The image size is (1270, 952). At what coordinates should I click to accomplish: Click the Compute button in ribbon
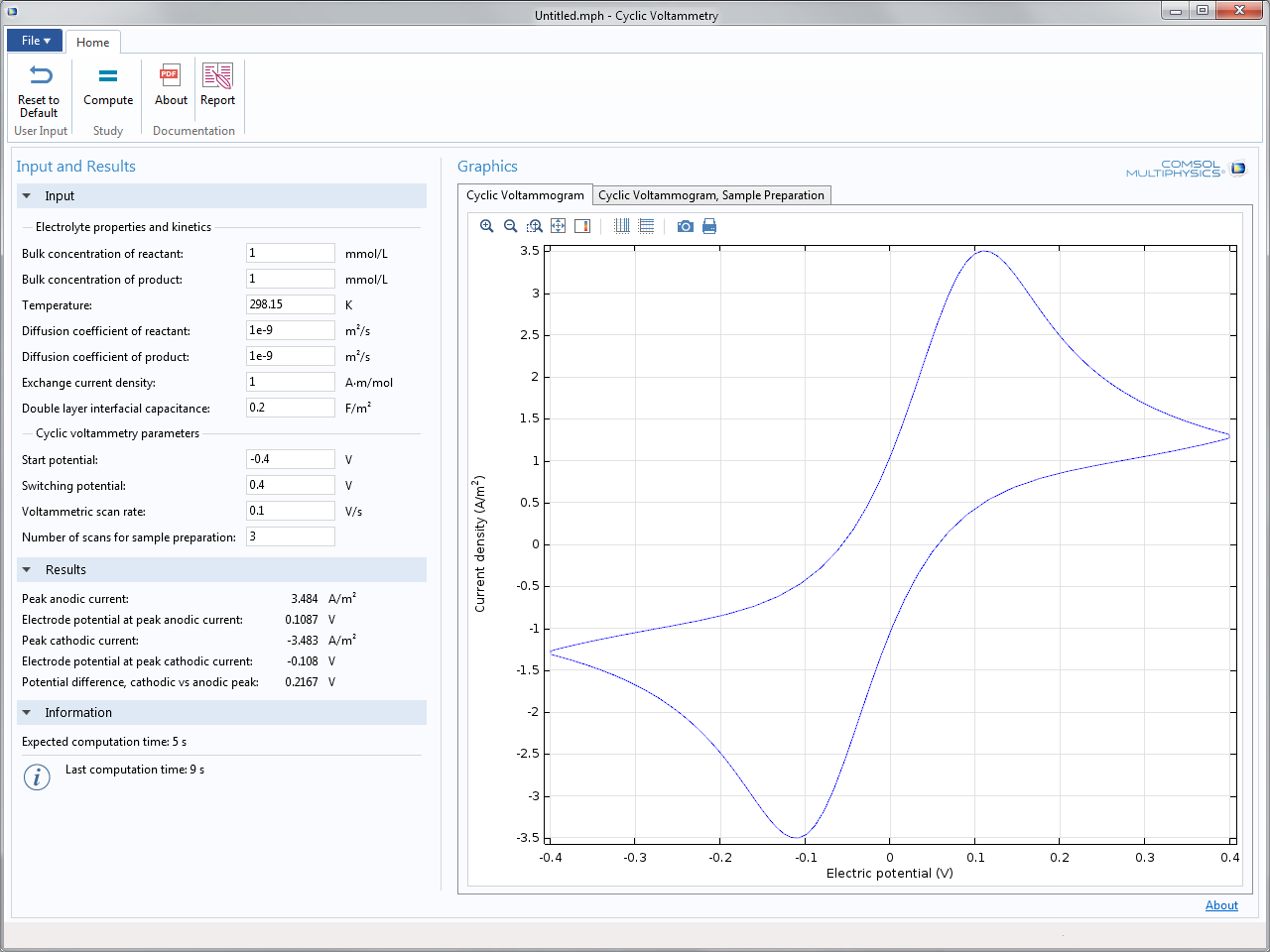[x=108, y=85]
